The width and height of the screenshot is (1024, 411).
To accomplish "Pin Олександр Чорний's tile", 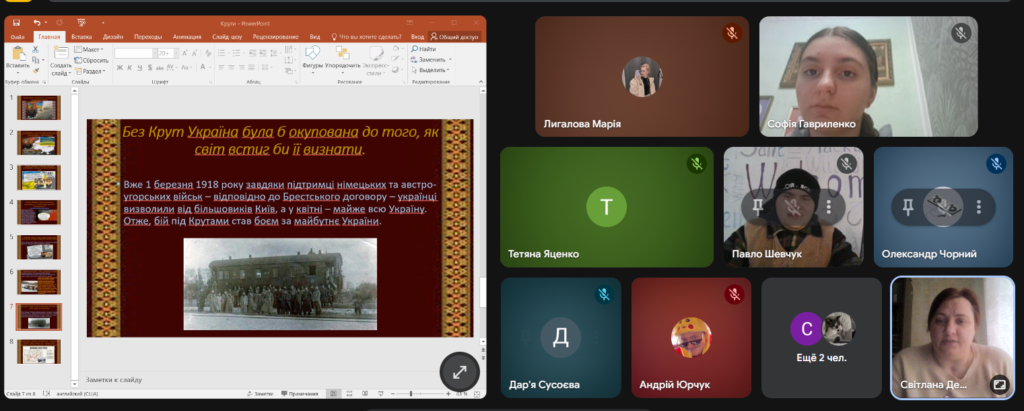I will point(907,207).
